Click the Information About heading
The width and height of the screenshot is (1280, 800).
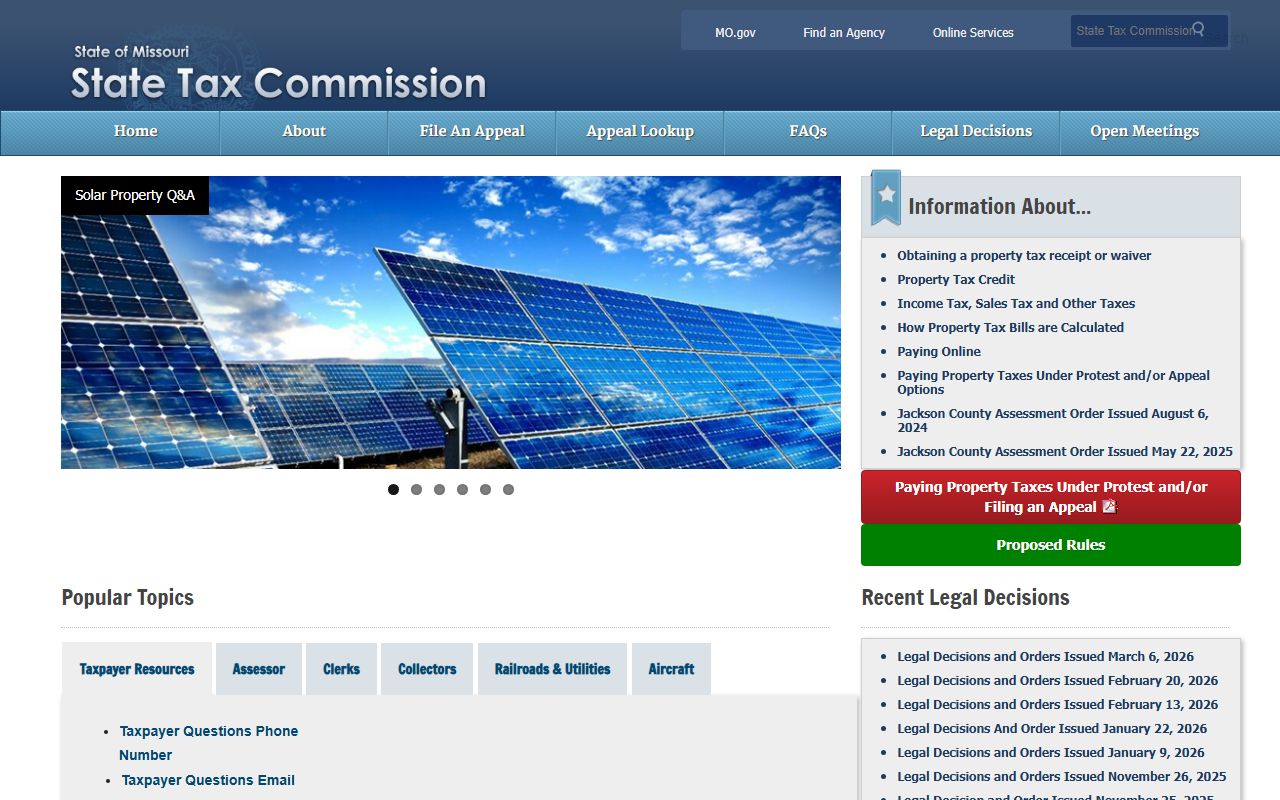point(999,207)
